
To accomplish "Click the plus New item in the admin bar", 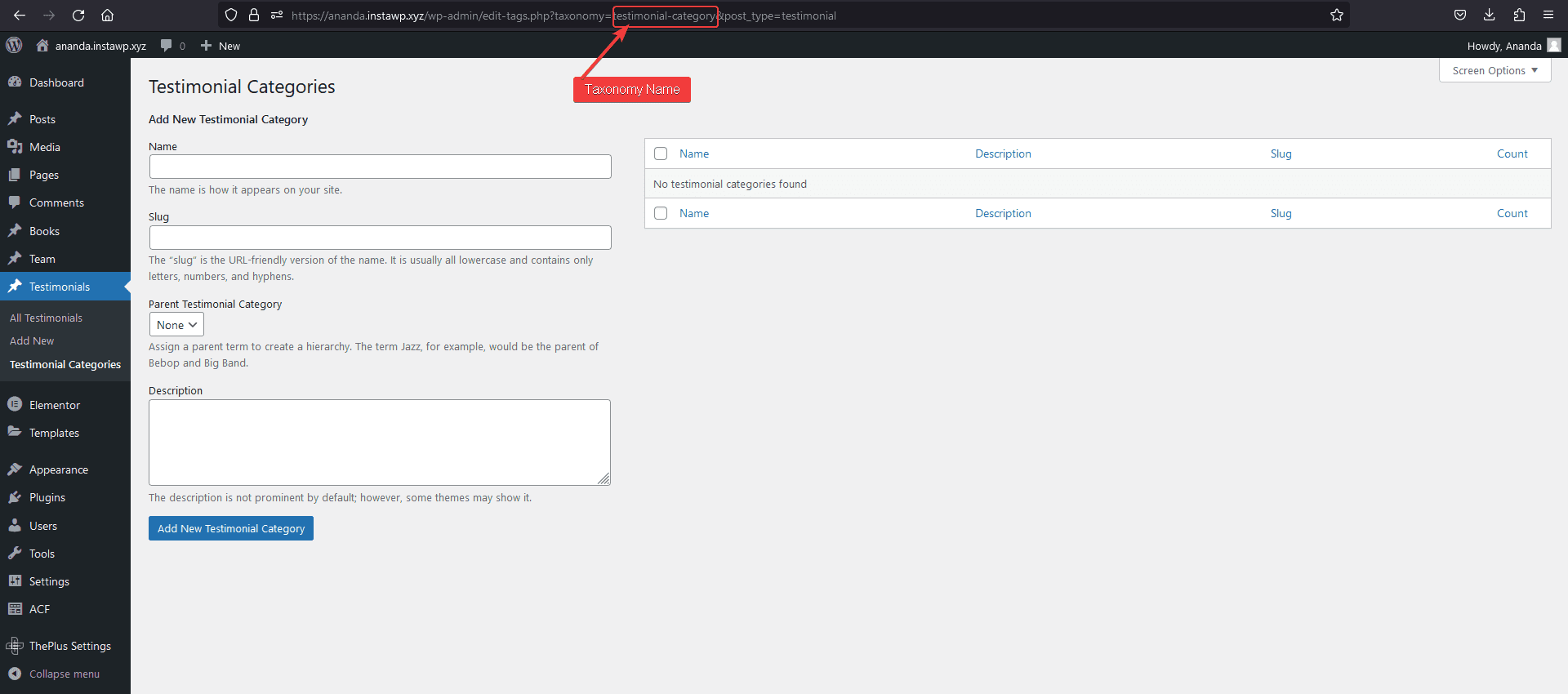I will [x=220, y=46].
